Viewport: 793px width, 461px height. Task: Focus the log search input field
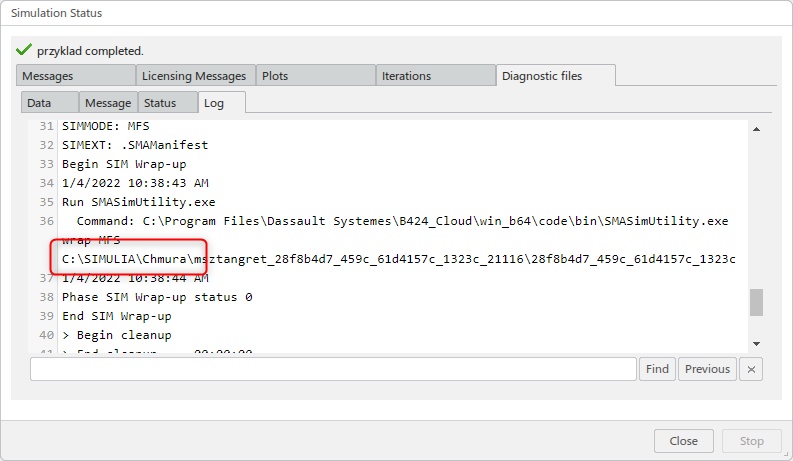click(333, 369)
